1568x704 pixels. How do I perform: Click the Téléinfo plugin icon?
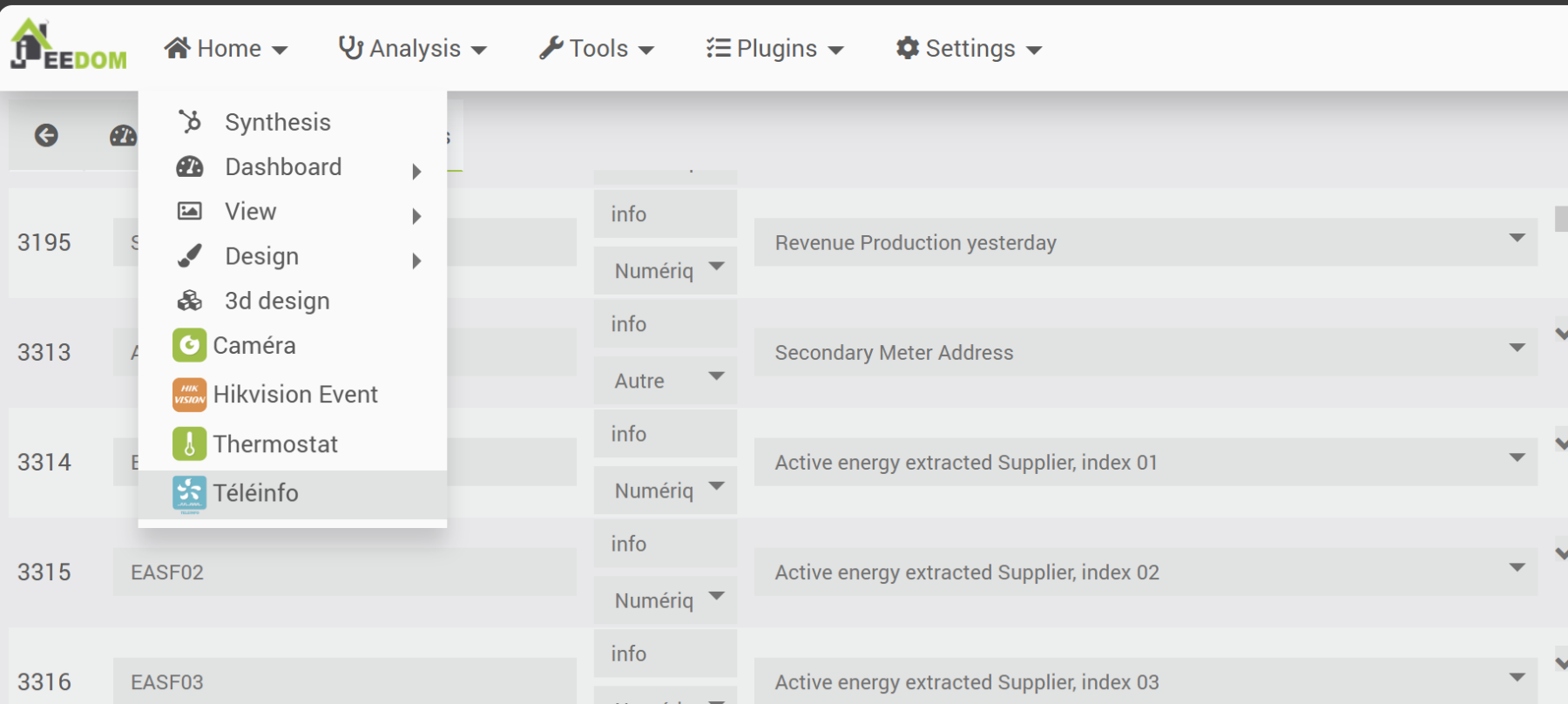click(x=189, y=493)
